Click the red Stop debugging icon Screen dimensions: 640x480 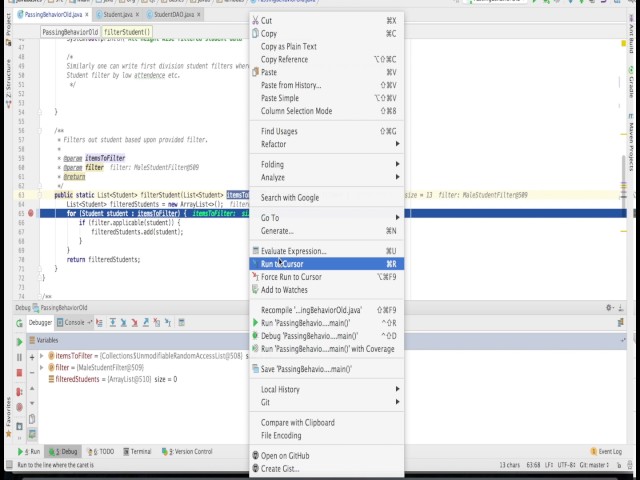[19, 372]
